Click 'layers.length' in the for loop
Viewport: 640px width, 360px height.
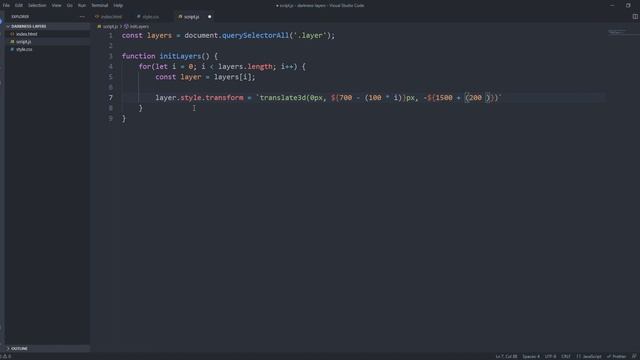(x=245, y=67)
